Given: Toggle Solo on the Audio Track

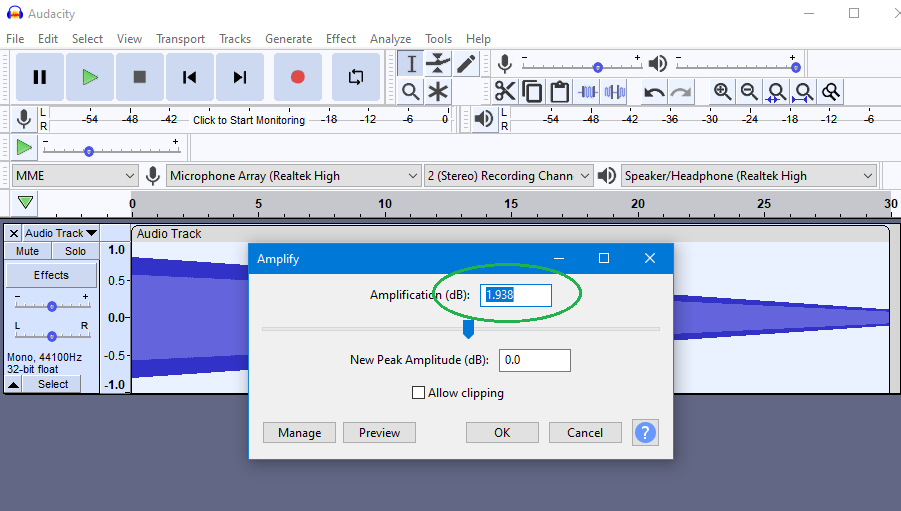Looking at the screenshot, I should [x=75, y=251].
